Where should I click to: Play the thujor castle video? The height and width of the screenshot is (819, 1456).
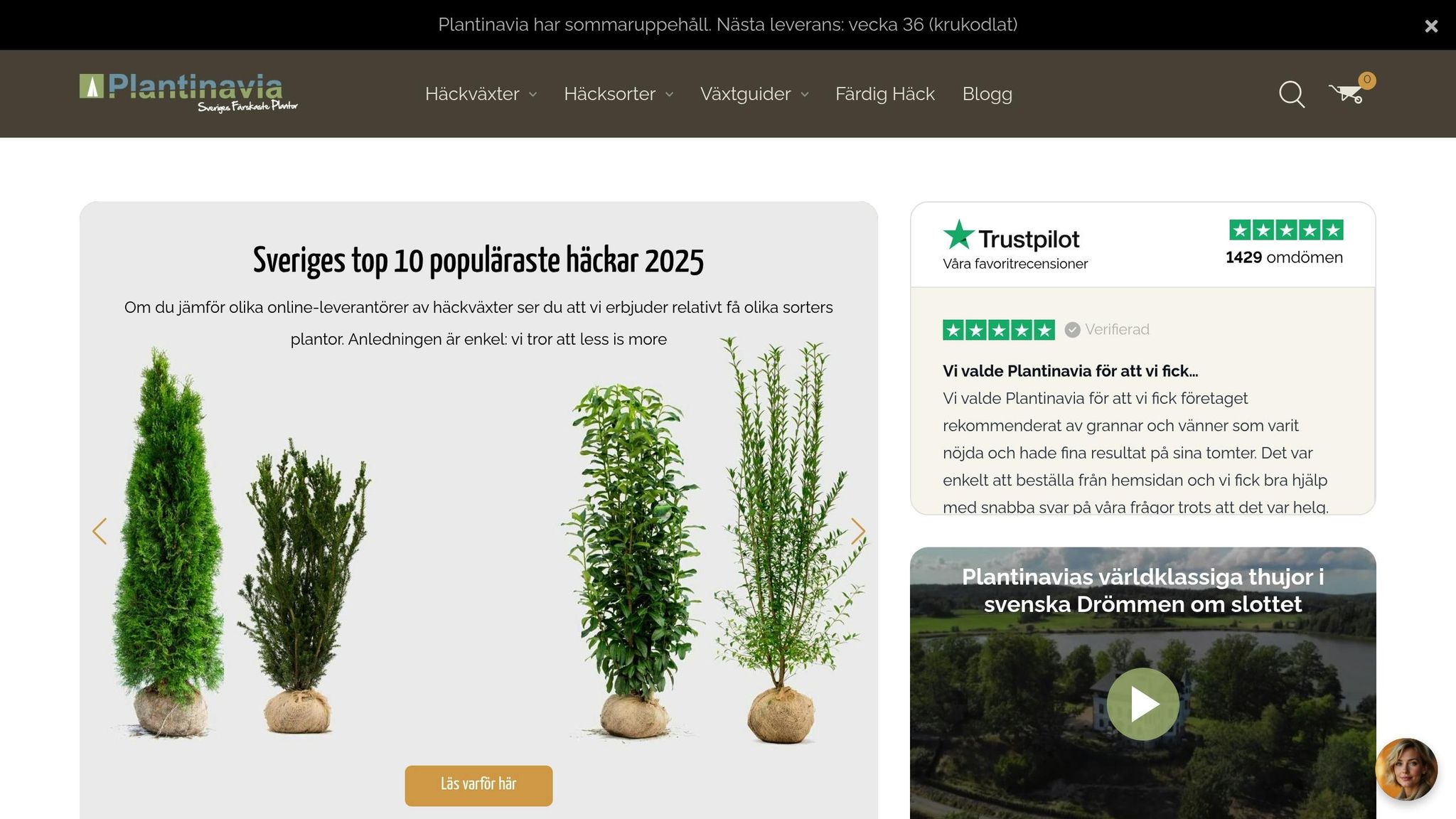tap(1142, 704)
